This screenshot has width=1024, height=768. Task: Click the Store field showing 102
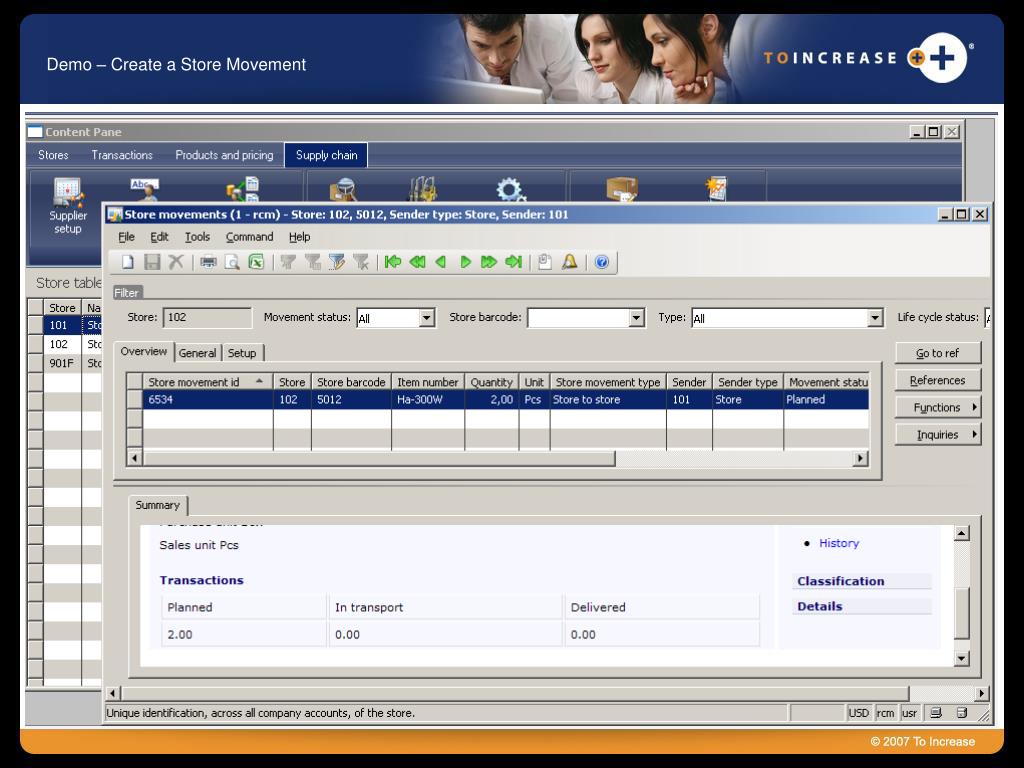coord(207,318)
